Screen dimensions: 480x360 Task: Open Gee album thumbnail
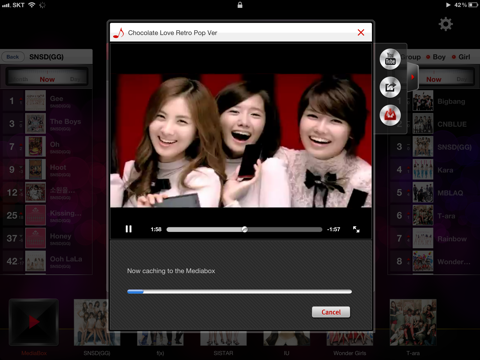click(x=35, y=101)
